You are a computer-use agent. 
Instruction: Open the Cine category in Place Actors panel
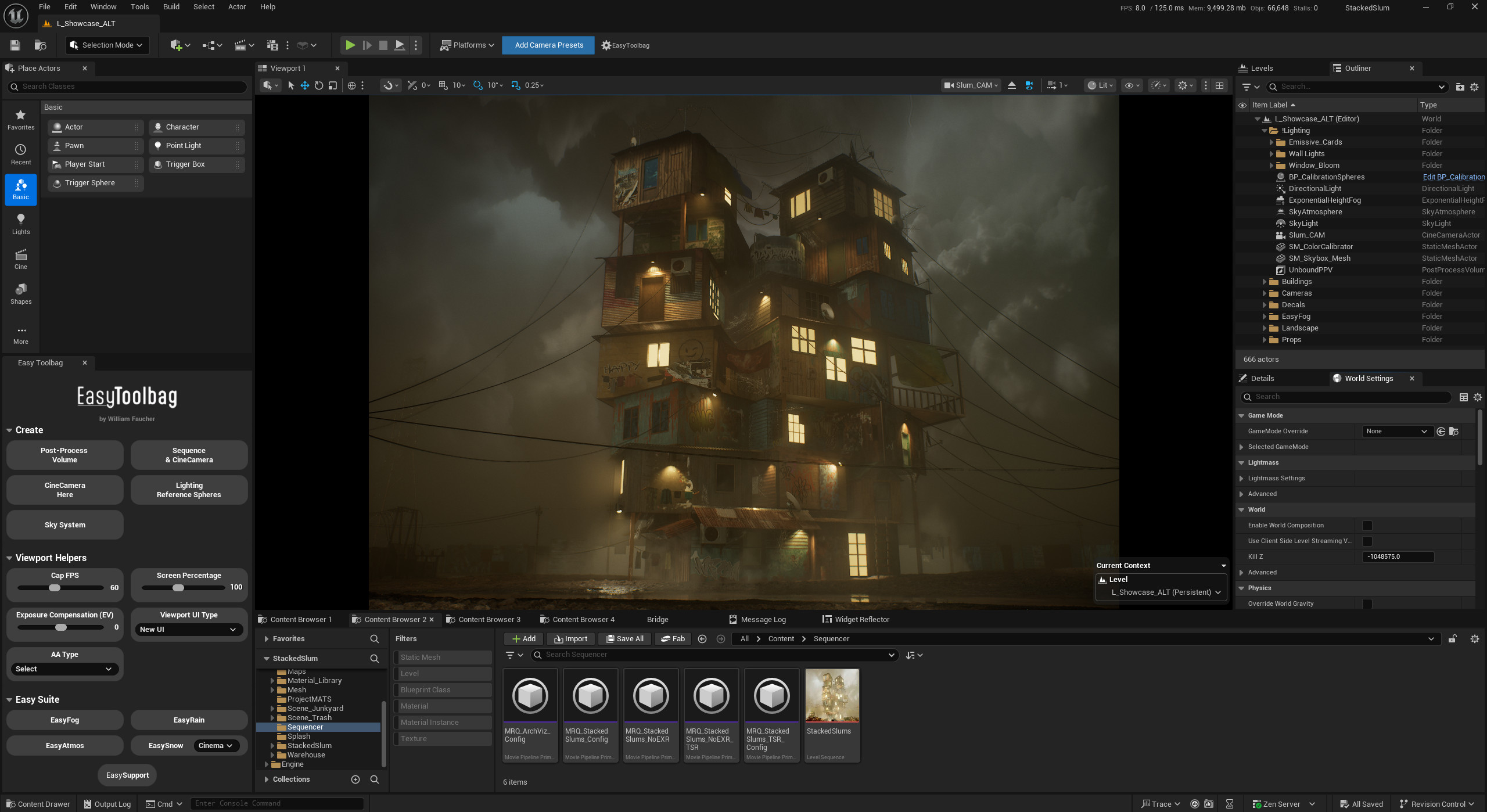(20, 258)
